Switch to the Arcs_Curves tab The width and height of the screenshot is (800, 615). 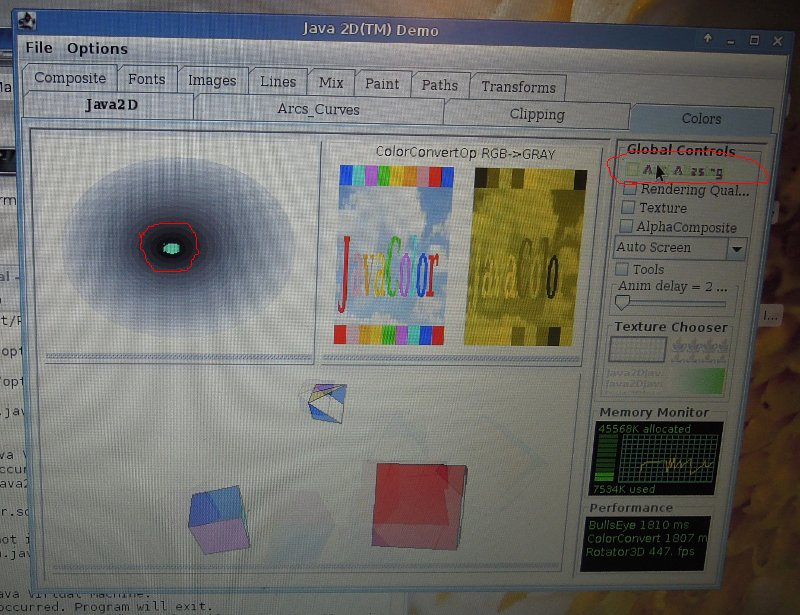tap(318, 110)
